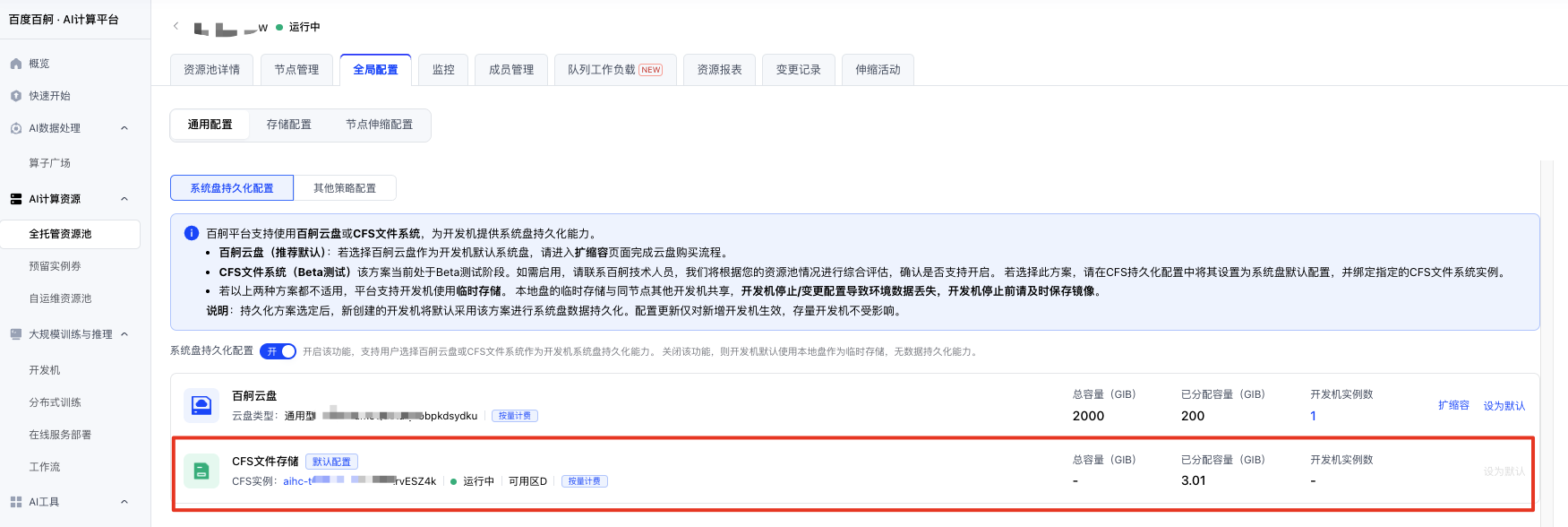Toggle the 系统盘持久化配置 switch off
The width and height of the screenshot is (1568, 527).
coord(278,351)
